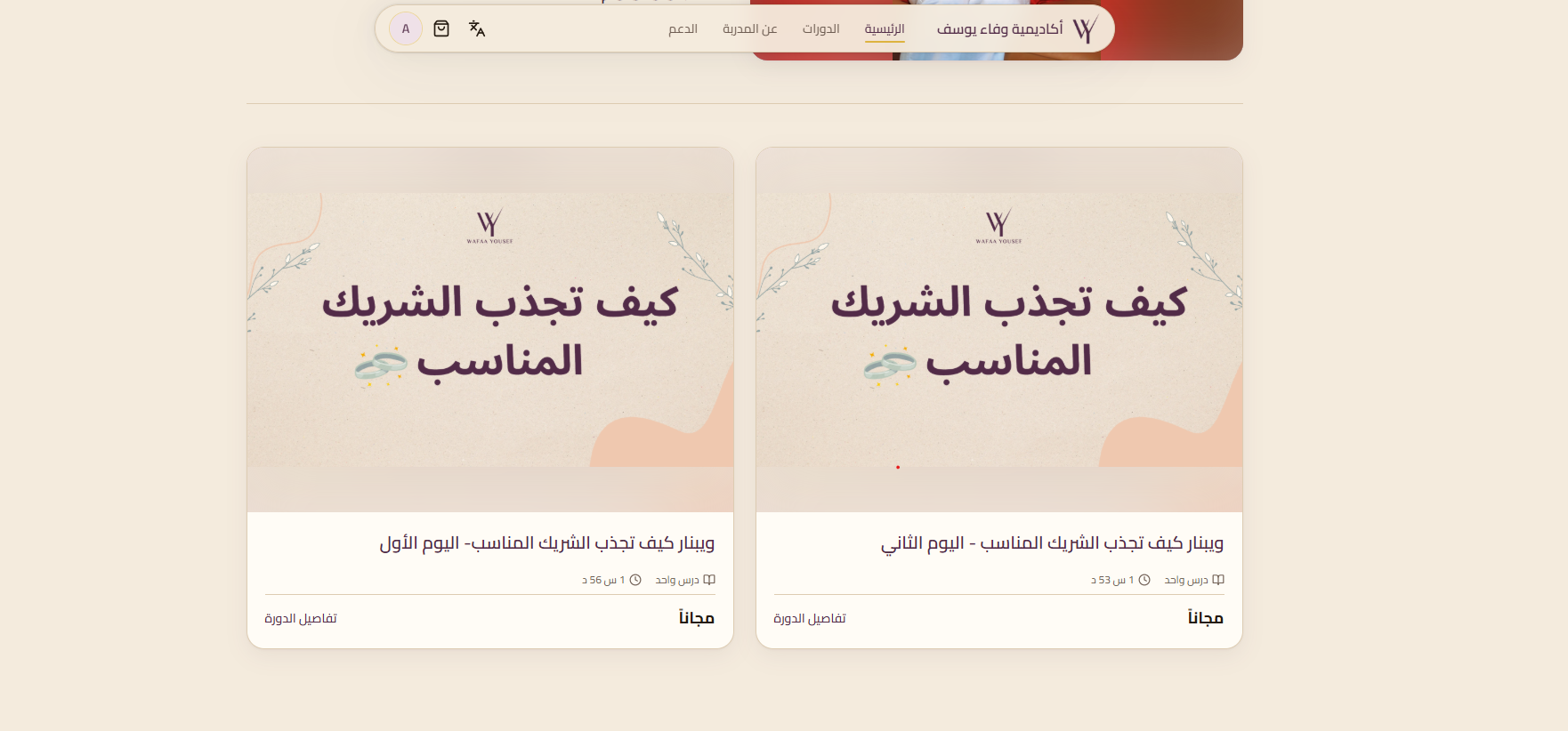Click the مجاناً price on اليوم الثاني card
The height and width of the screenshot is (731, 1568).
click(1206, 618)
